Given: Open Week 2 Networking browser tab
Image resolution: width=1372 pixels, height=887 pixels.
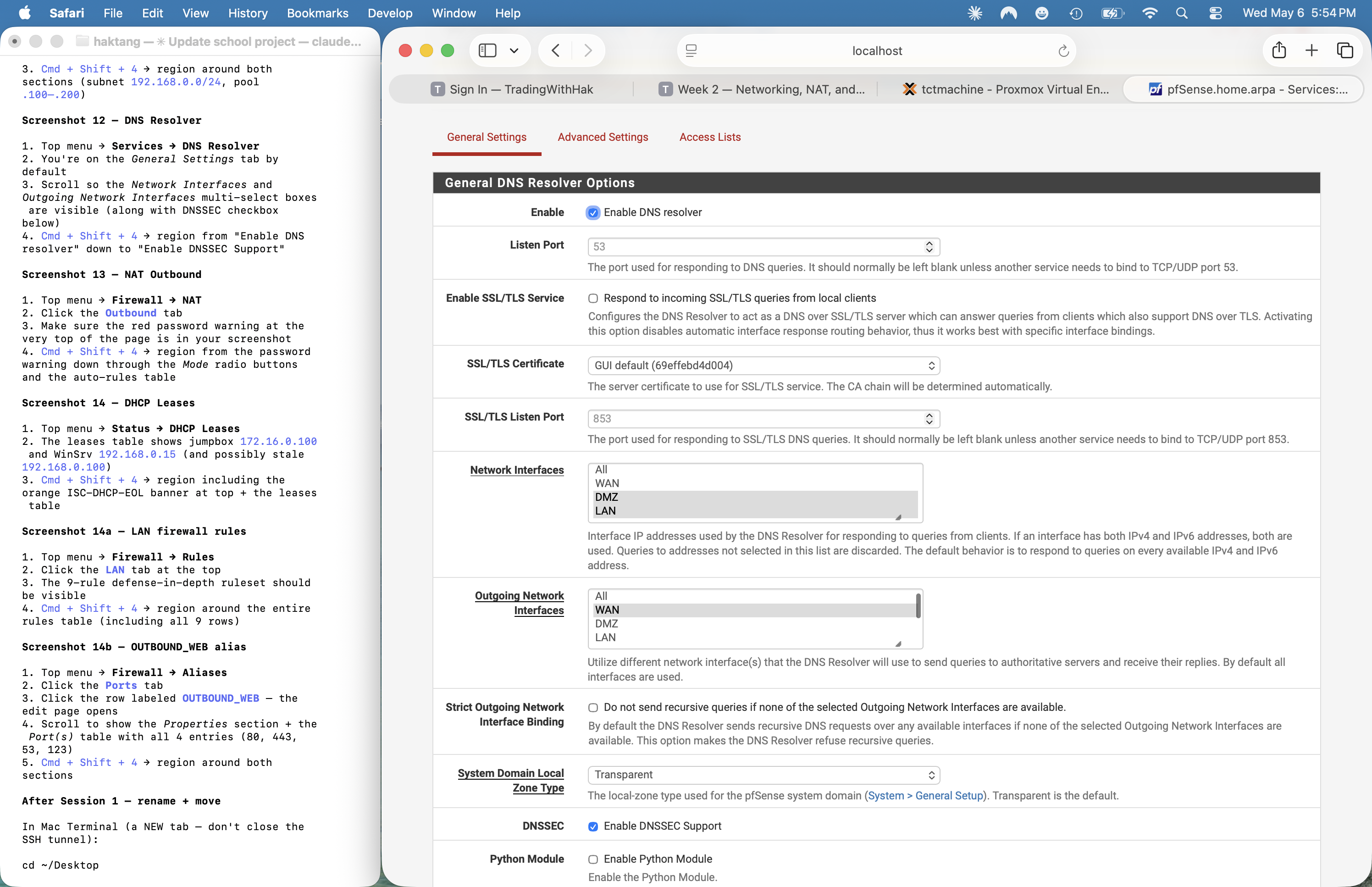Looking at the screenshot, I should [761, 89].
